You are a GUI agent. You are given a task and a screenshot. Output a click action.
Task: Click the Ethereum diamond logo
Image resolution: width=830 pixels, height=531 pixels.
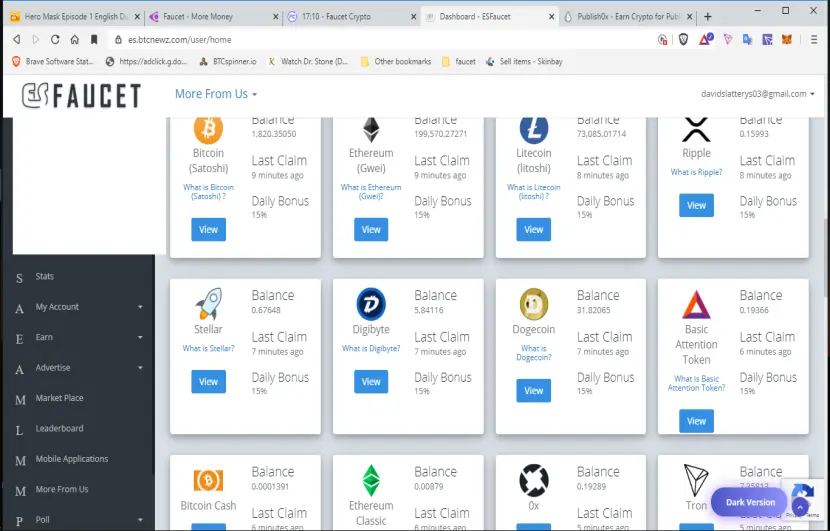pyautogui.click(x=371, y=130)
